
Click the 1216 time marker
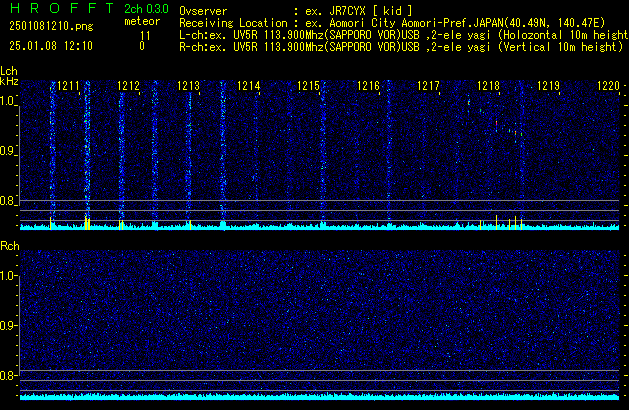[369, 86]
